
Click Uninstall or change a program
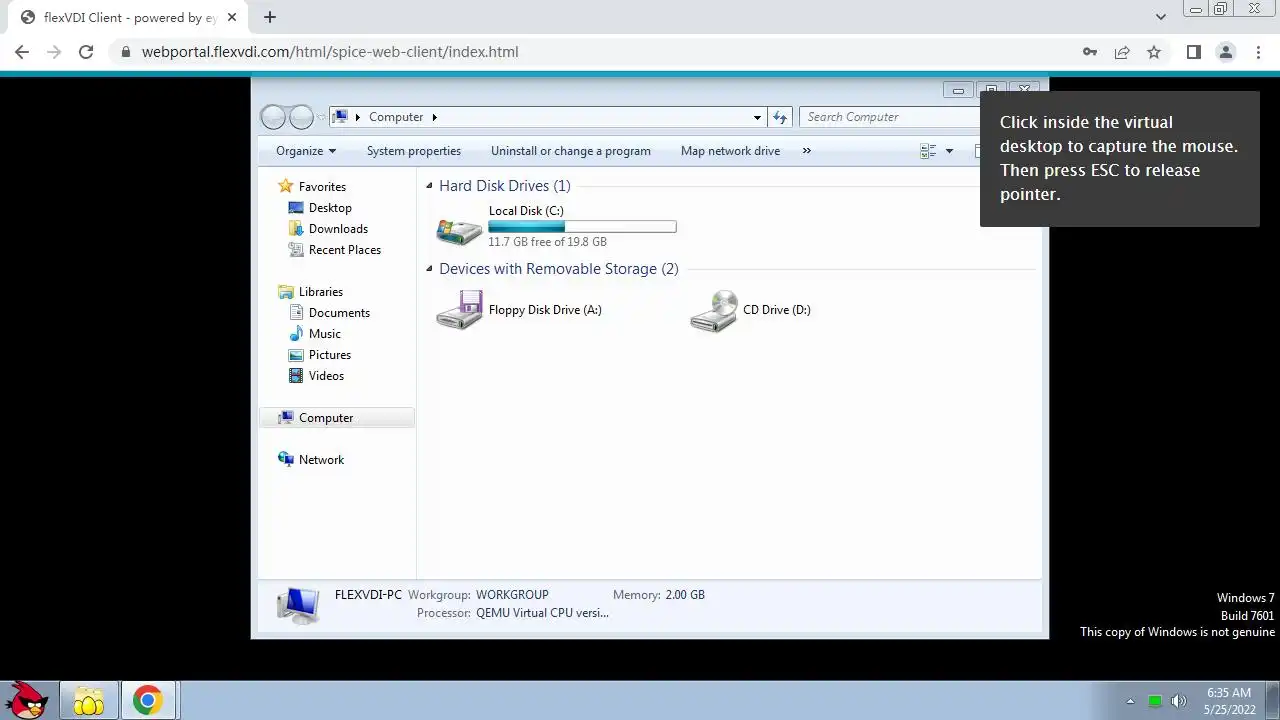coord(571,151)
